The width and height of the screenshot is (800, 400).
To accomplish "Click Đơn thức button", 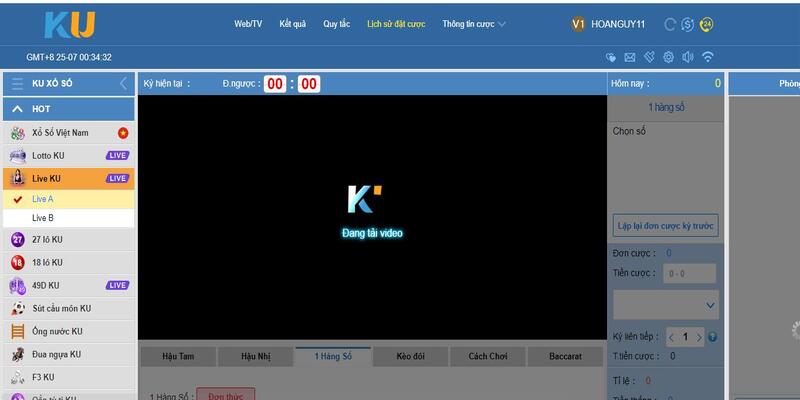I will [226, 395].
